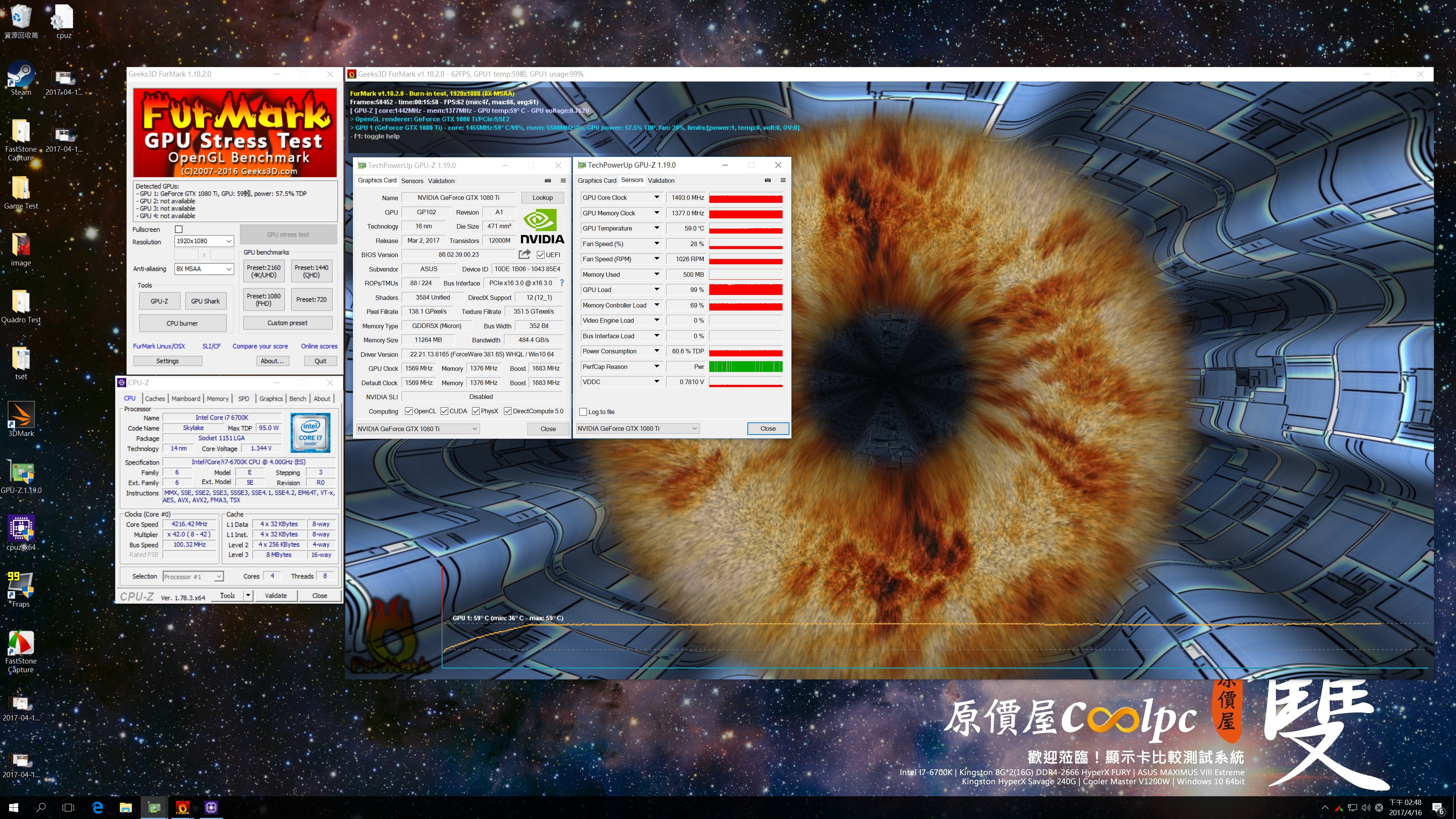
Task: Click the CPU burner button
Action: point(182,323)
